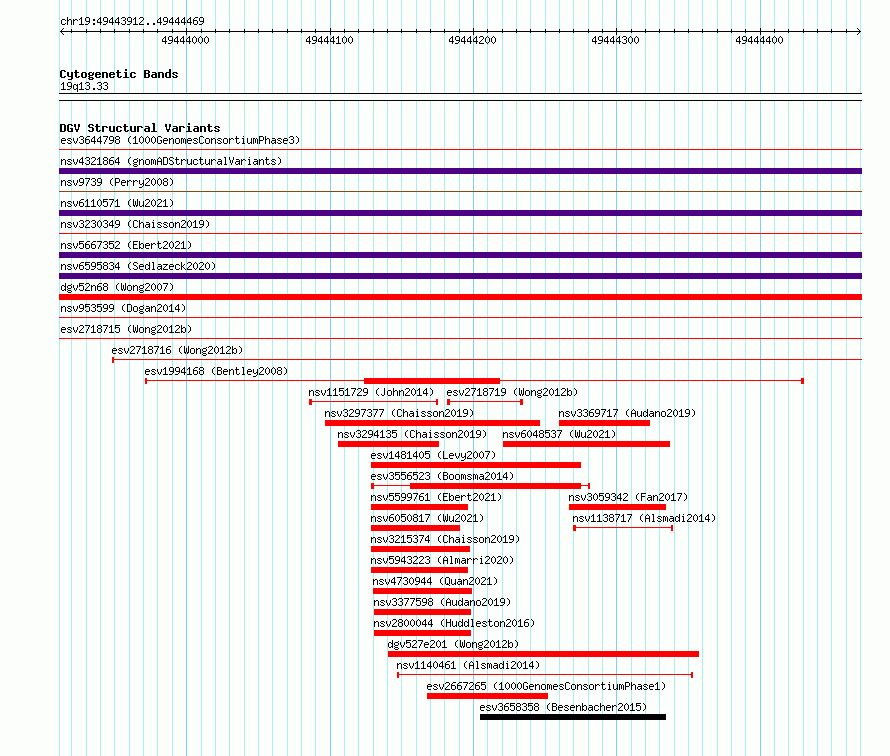Viewport: 890px width, 756px height.
Task: Select nsv1140461 (Alsmadi2014) label
Action: click(468, 665)
